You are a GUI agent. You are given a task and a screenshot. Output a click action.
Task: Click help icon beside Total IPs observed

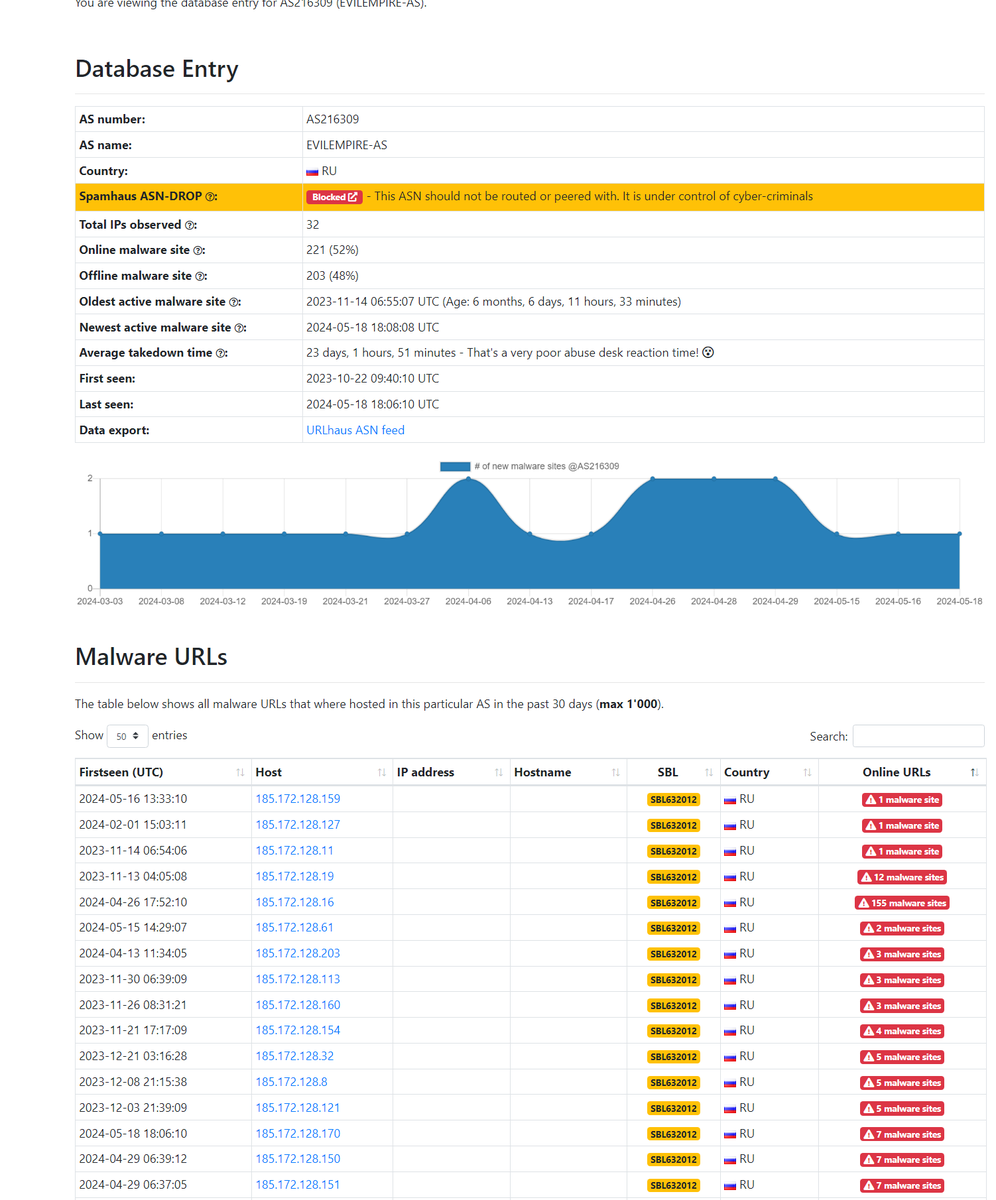(190, 225)
